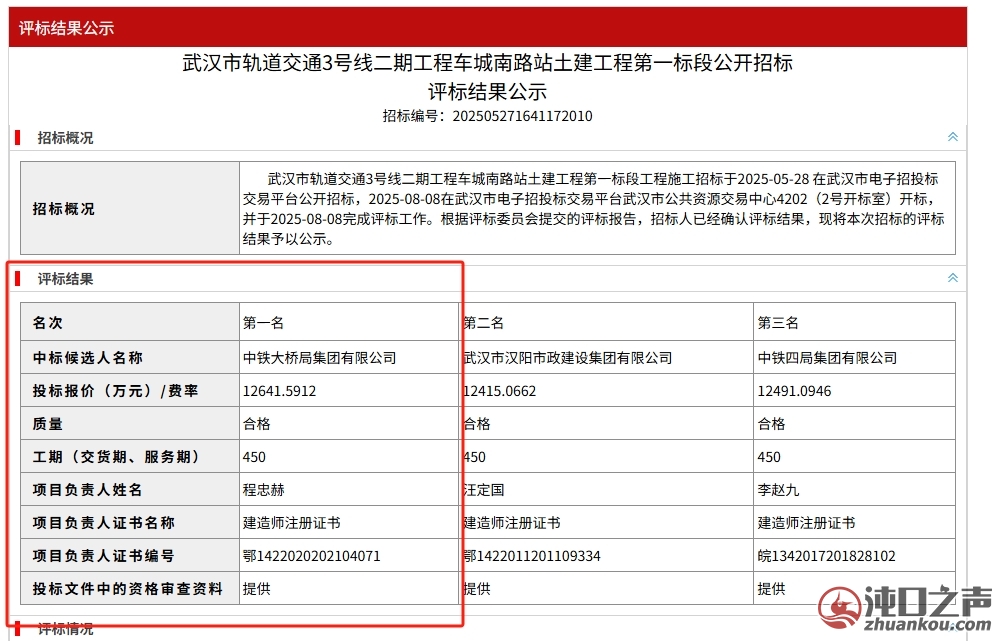Viewport: 1003px width, 641px height.
Task: Click the red marker beside 招标概况 heading
Action: (x=18, y=138)
